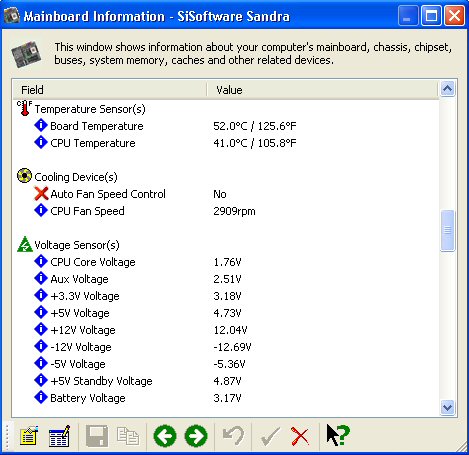Click the grayed-out Copy icon
The width and height of the screenshot is (469, 455).
(128, 436)
